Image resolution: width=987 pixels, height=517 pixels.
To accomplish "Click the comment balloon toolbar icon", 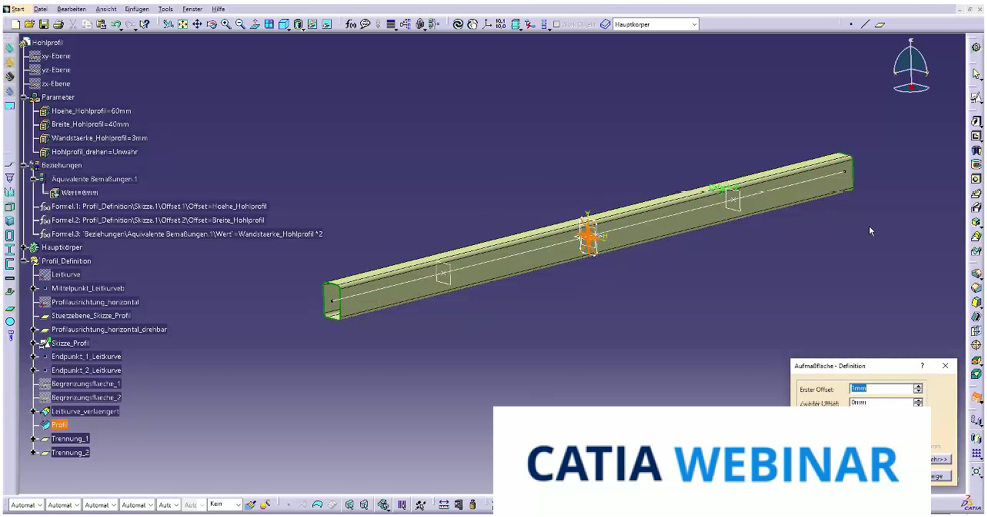I will pos(365,25).
